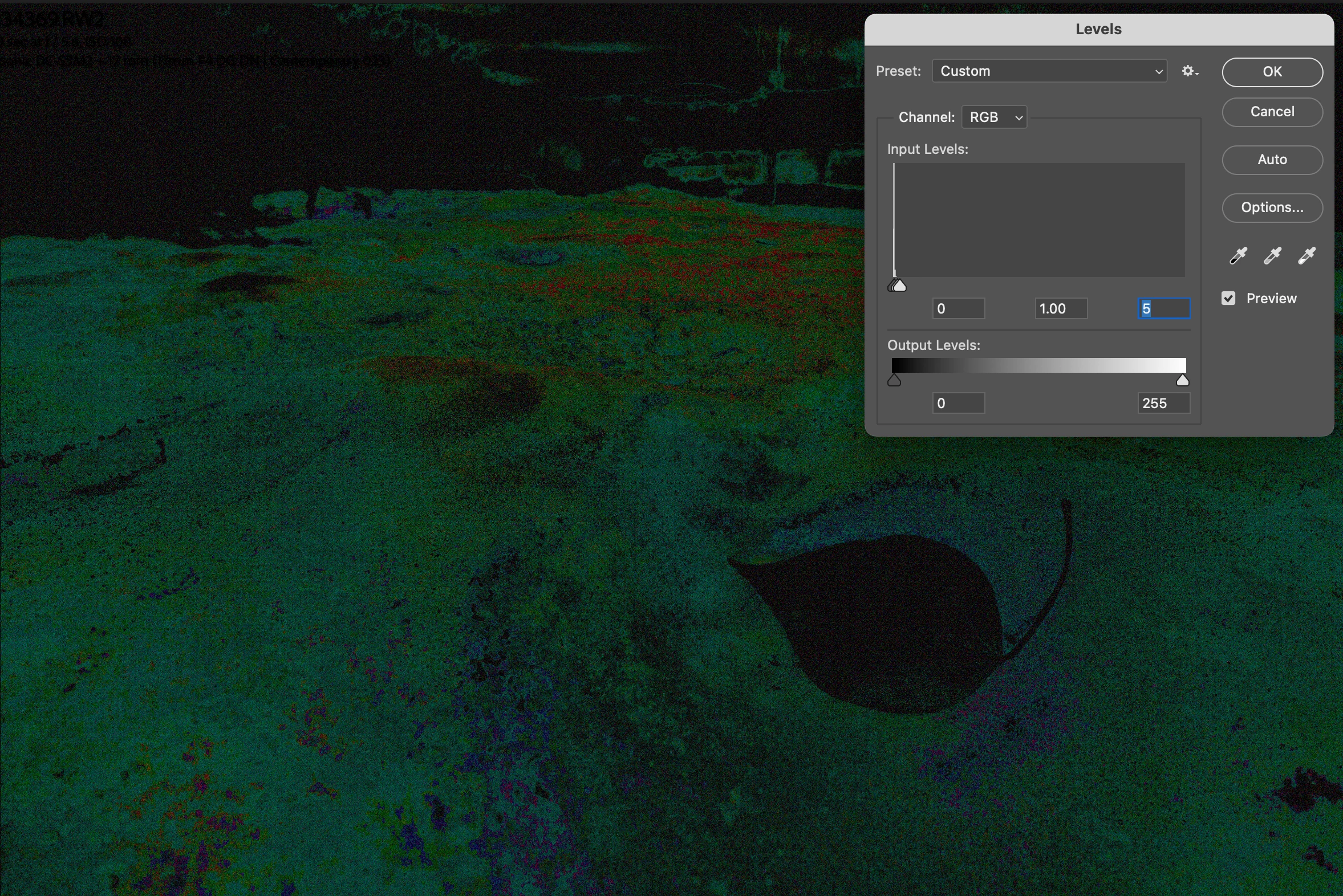Toggle the Preview checkbox
1343x896 pixels.
[x=1228, y=298]
